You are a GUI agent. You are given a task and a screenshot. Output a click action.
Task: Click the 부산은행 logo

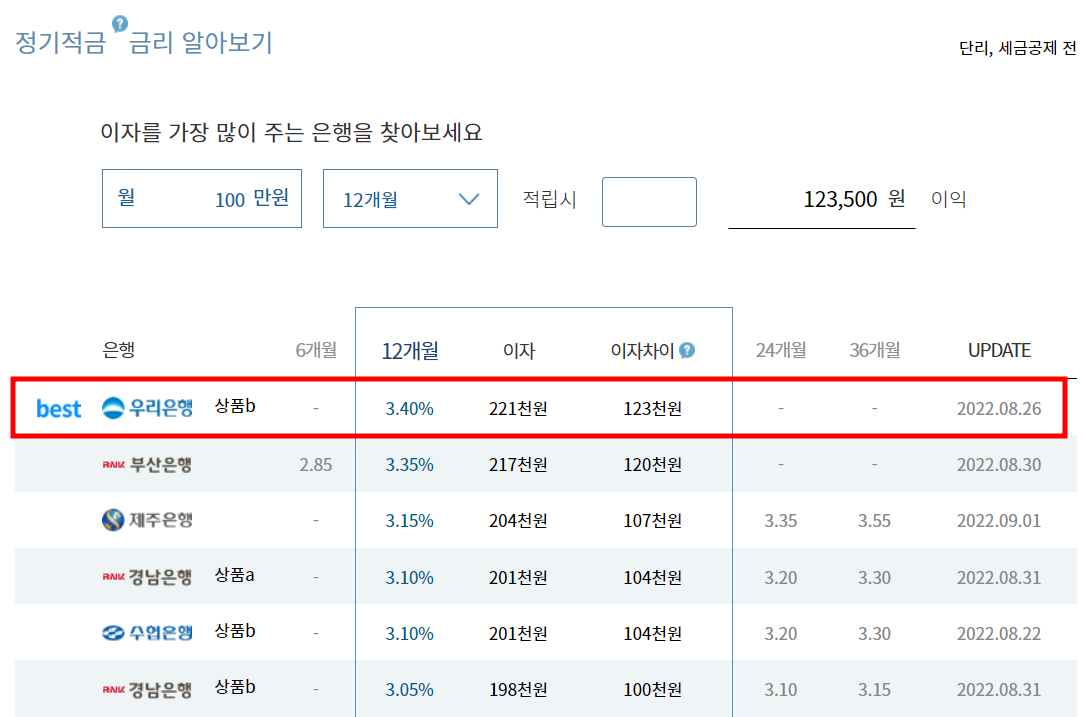[x=147, y=465]
